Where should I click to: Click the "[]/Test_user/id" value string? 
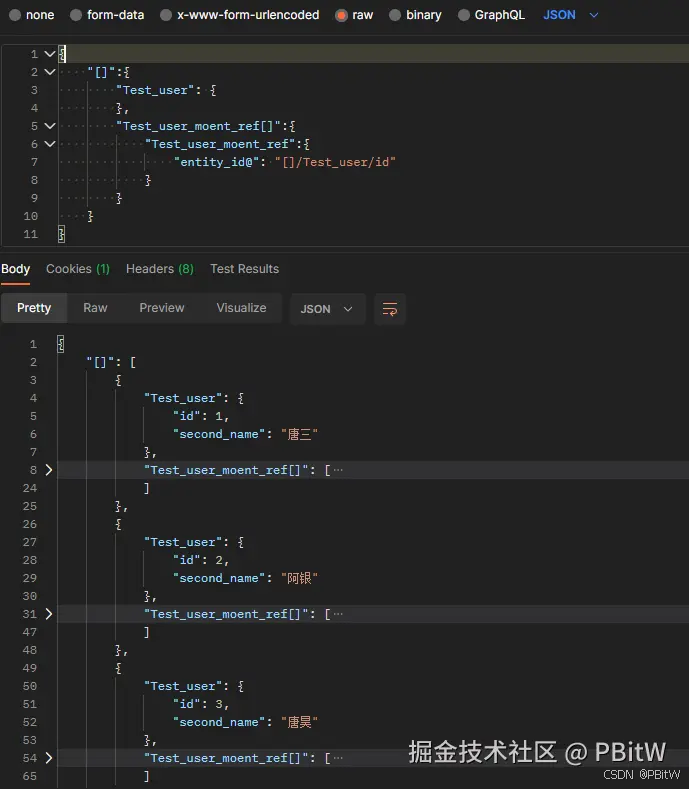335,162
